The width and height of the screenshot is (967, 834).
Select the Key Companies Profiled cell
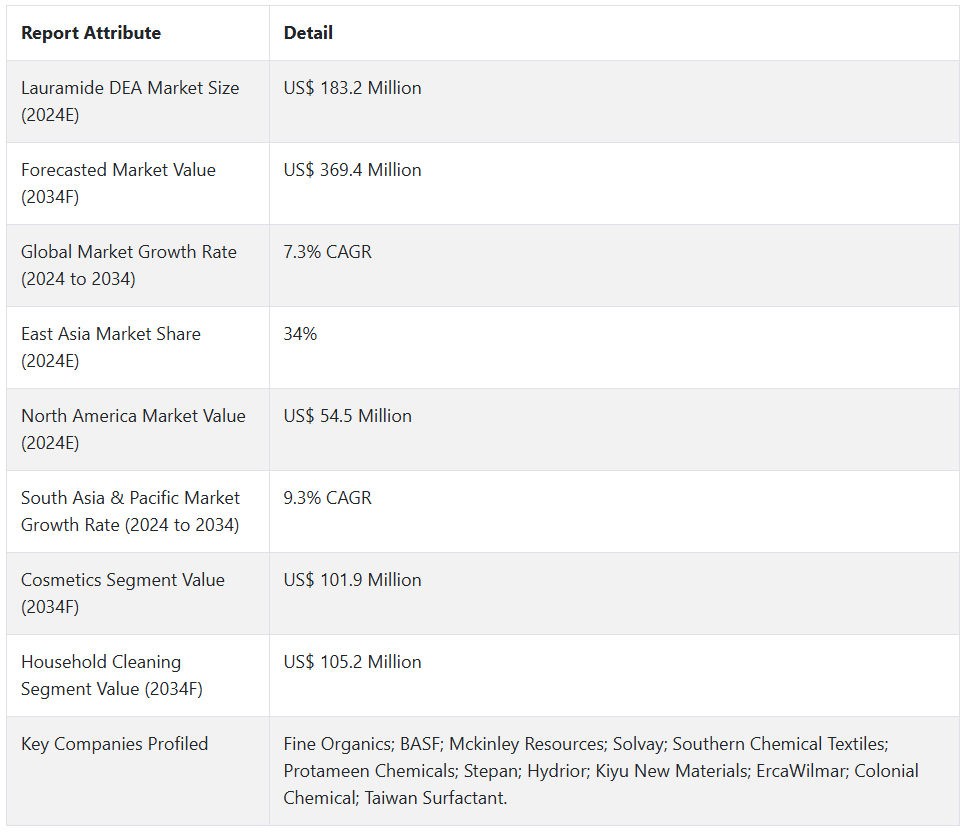(x=115, y=744)
